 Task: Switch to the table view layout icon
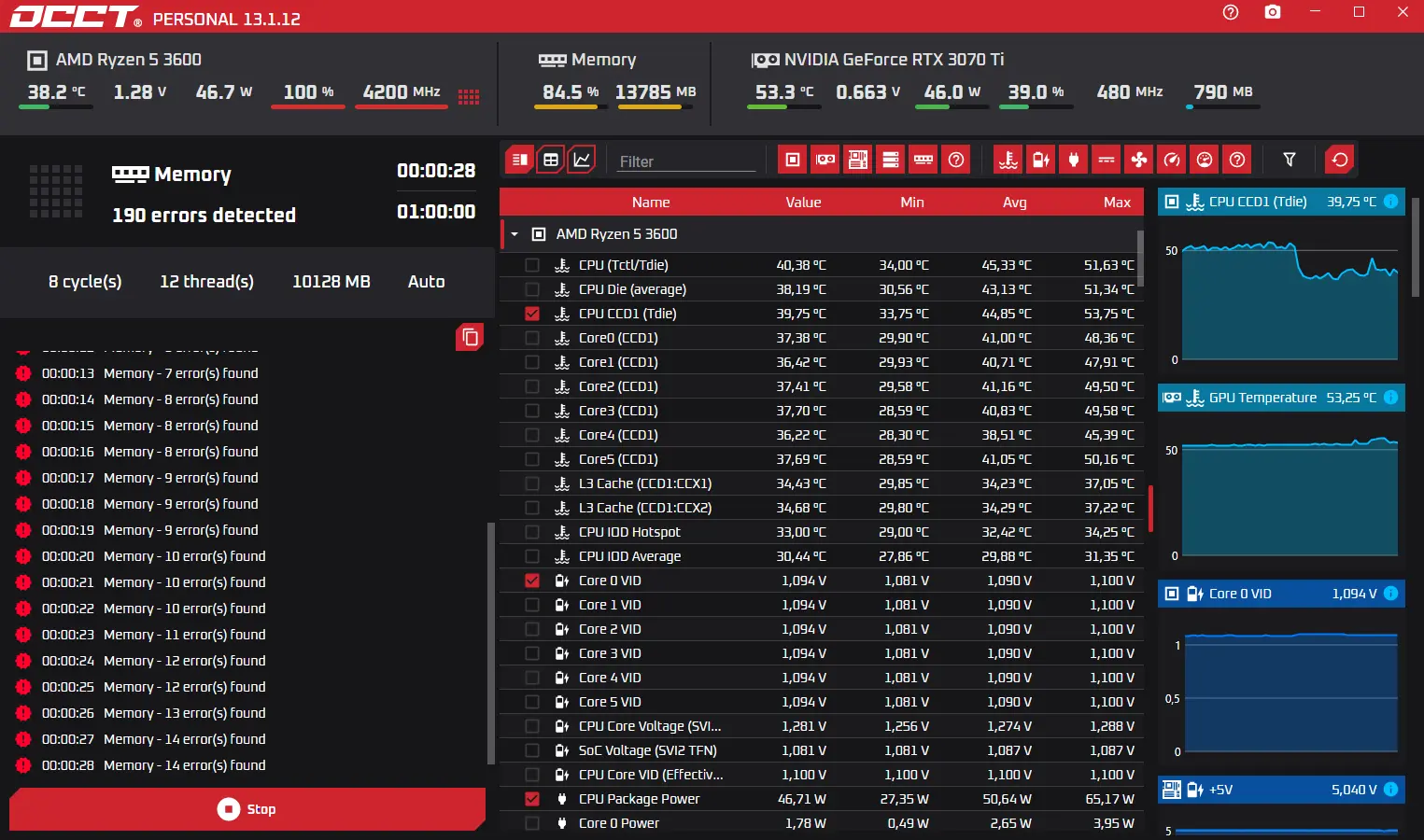(x=551, y=160)
